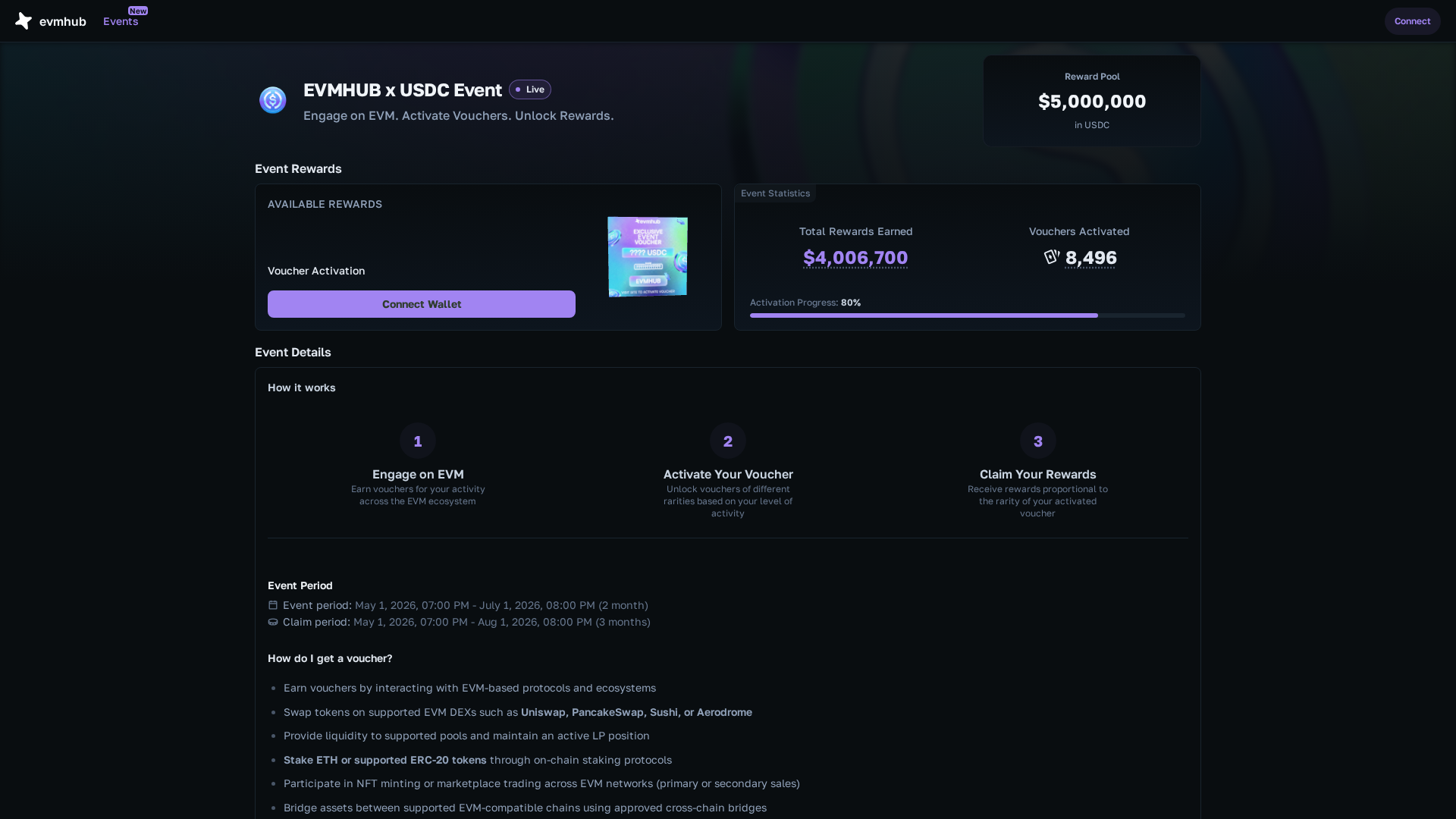Click the 'Event Period' heading
Image resolution: width=1456 pixels, height=819 pixels.
[300, 585]
